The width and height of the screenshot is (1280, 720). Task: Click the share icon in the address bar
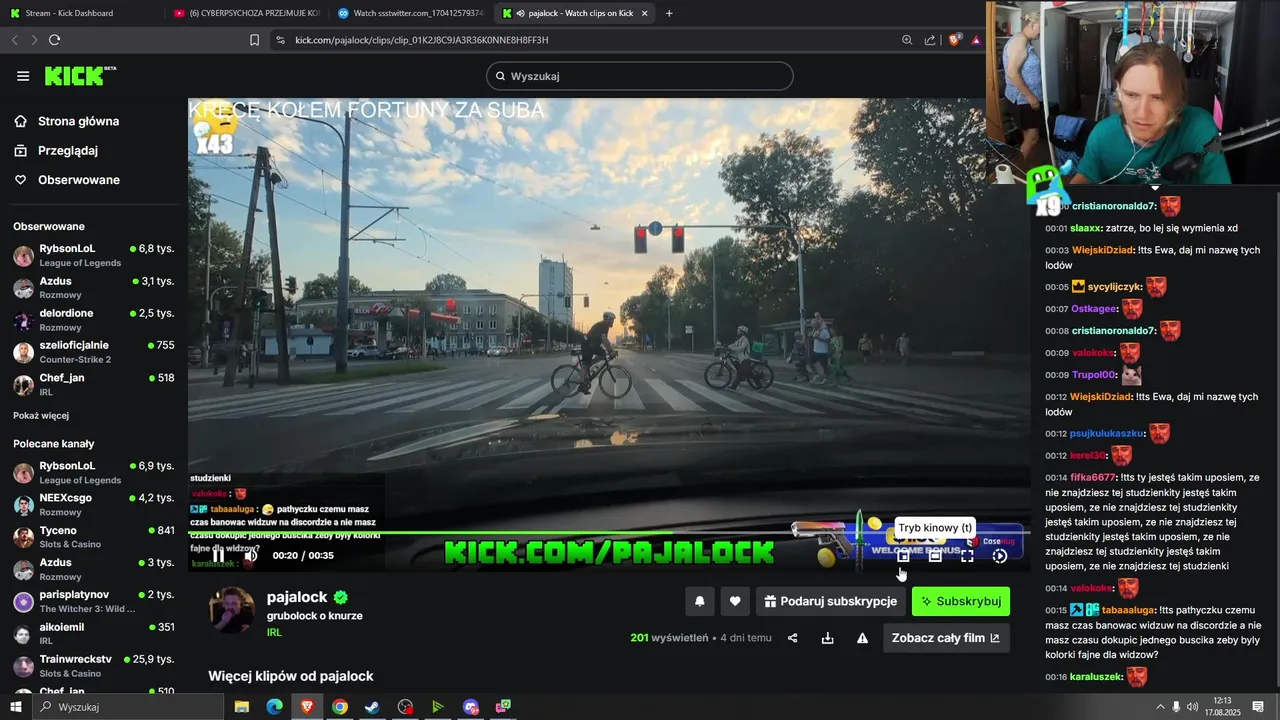[930, 40]
